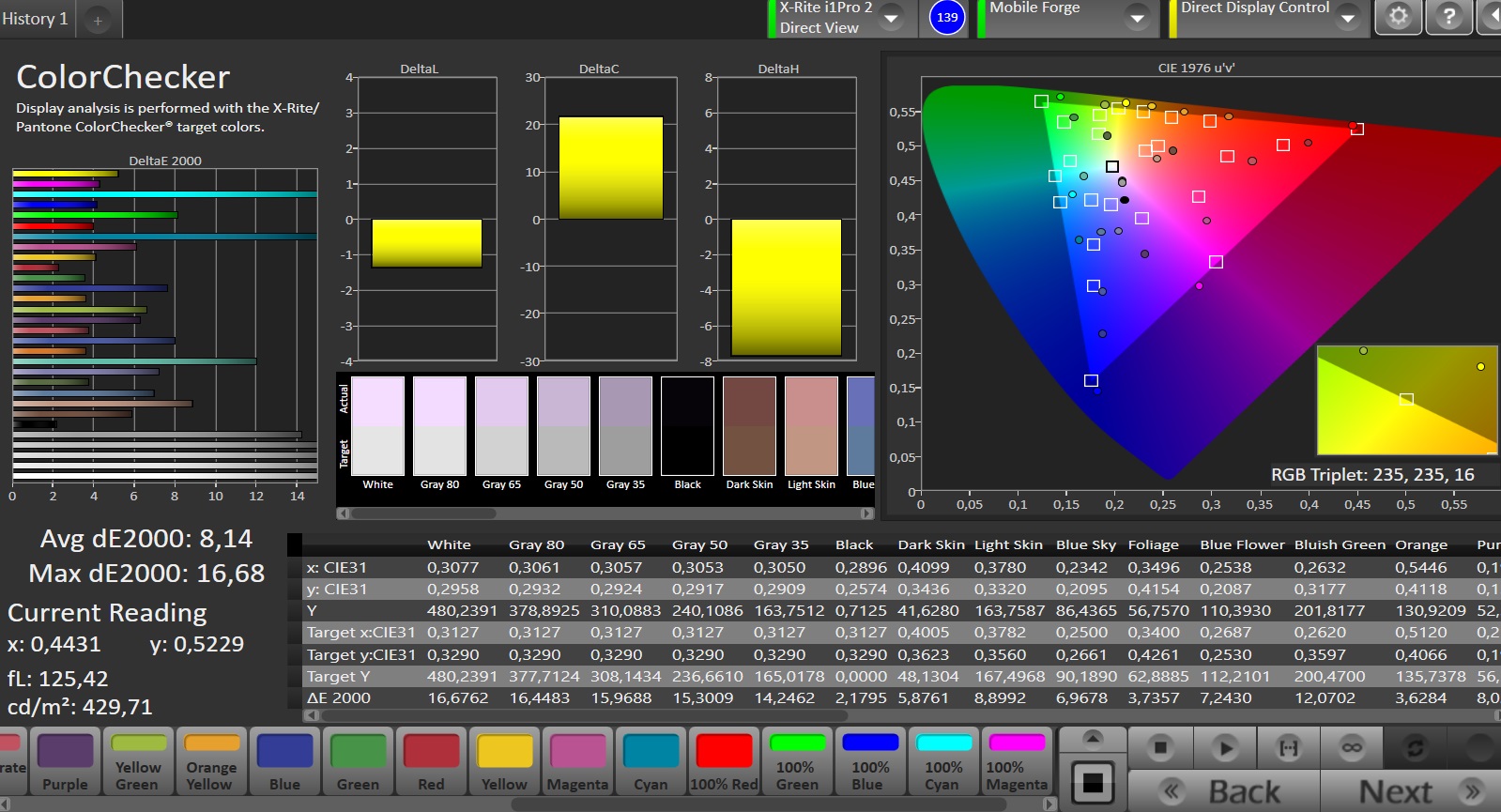
Task: Click the up arrow above pattern window
Action: (x=1093, y=738)
